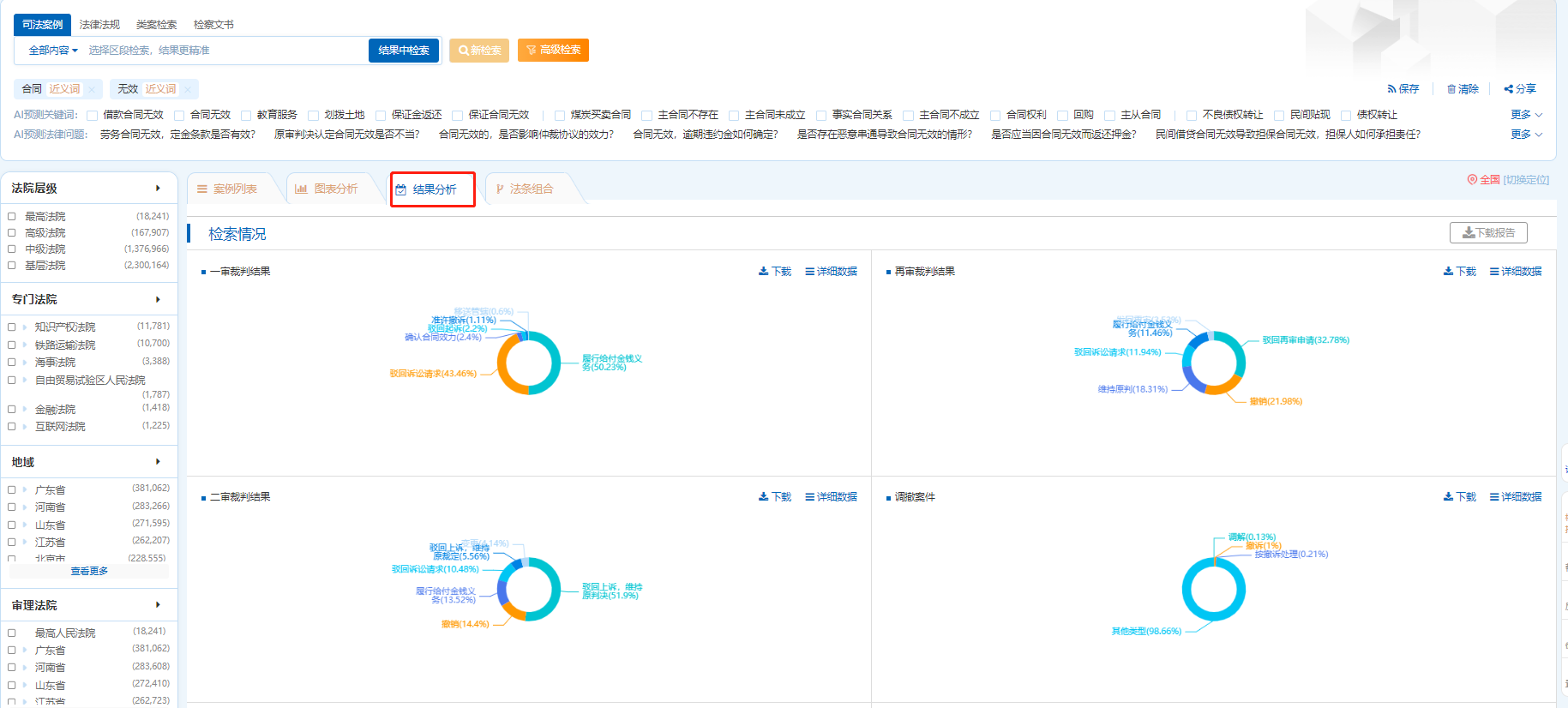The height and width of the screenshot is (708, 1568).
Task: Click the location pin 全国 icon
Action: click(x=1472, y=180)
